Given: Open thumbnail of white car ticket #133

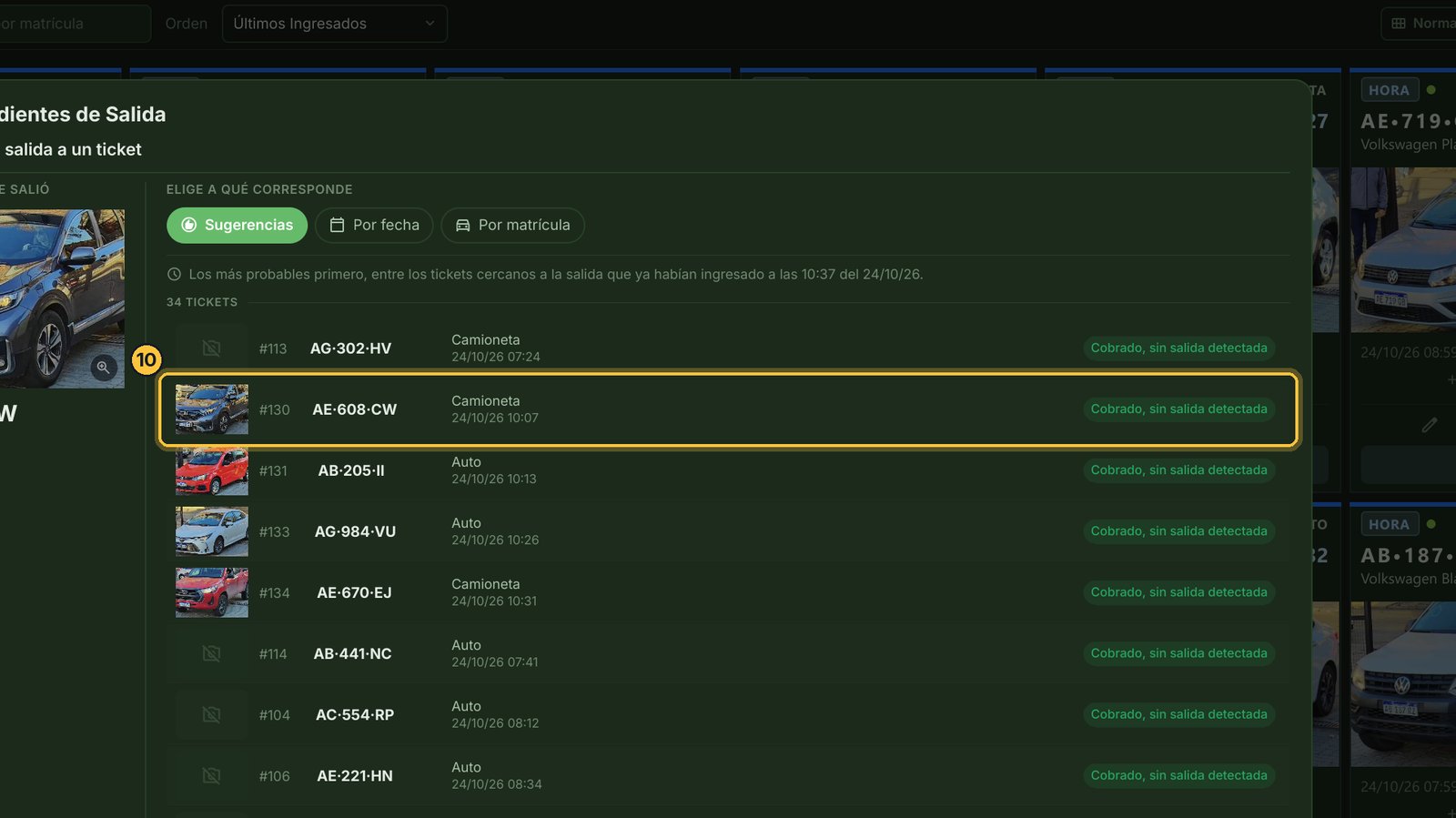Looking at the screenshot, I should point(211,531).
